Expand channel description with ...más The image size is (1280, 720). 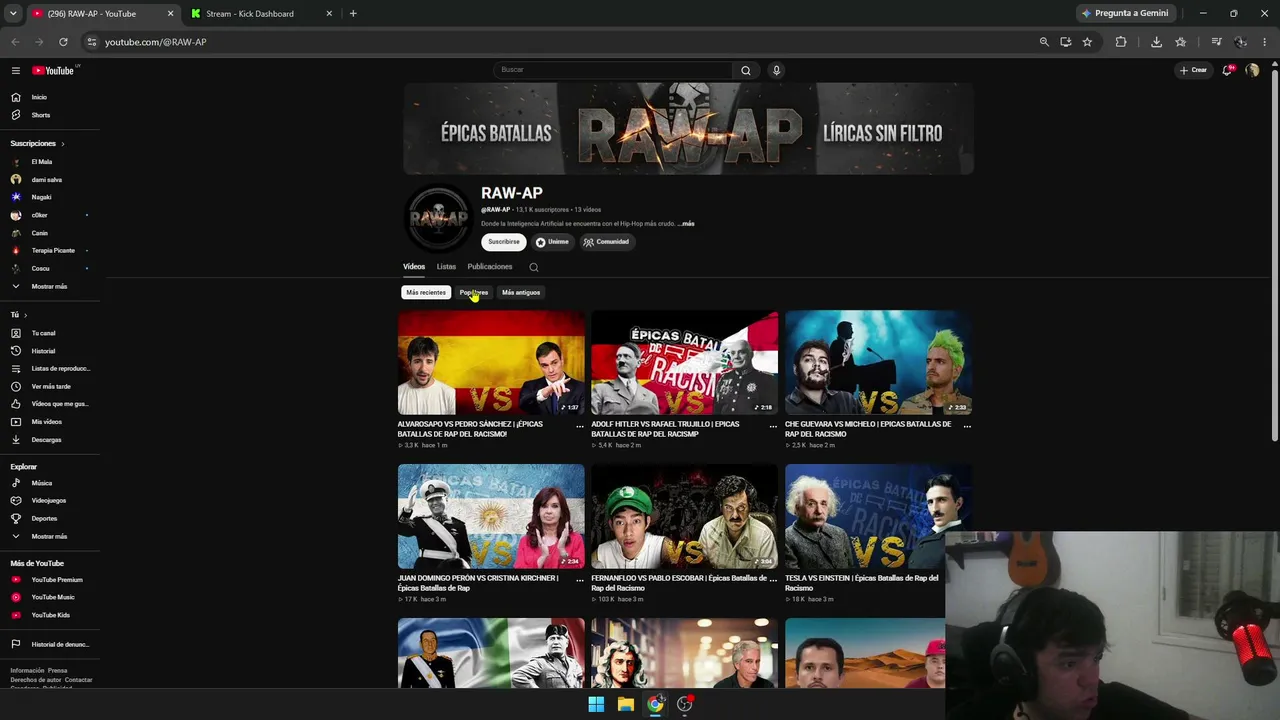[x=686, y=224]
